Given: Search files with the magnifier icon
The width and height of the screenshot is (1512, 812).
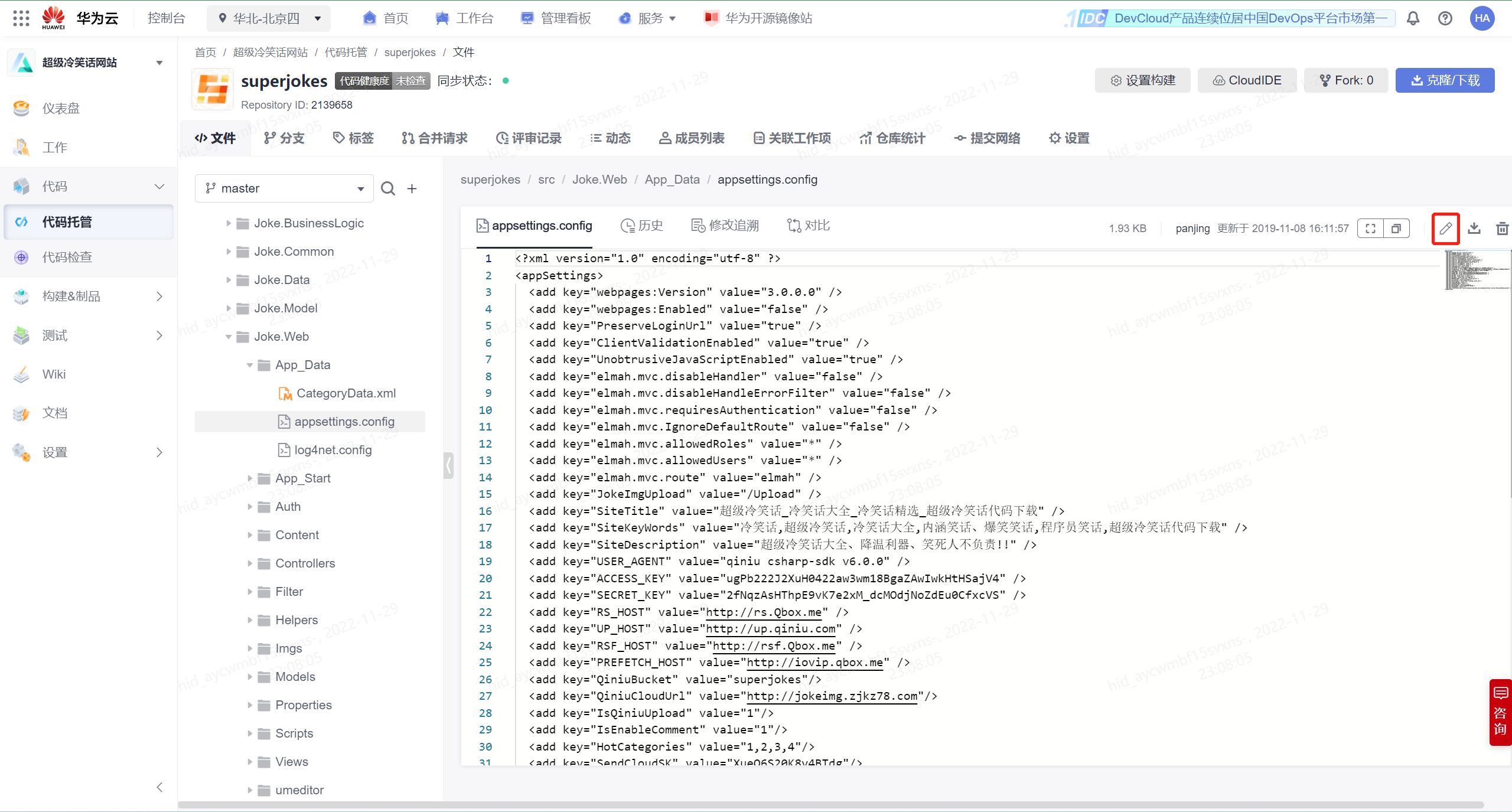Looking at the screenshot, I should coord(388,188).
